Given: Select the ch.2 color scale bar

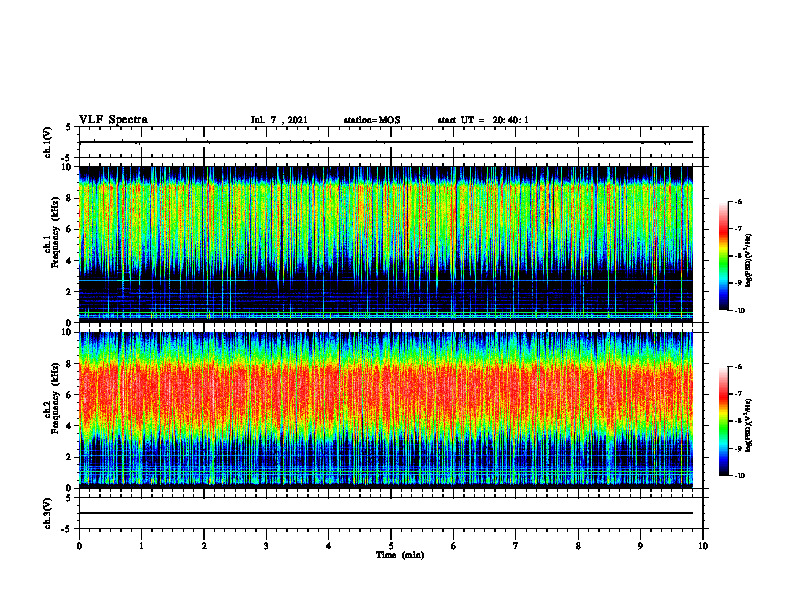Looking at the screenshot, I should click(x=723, y=421).
